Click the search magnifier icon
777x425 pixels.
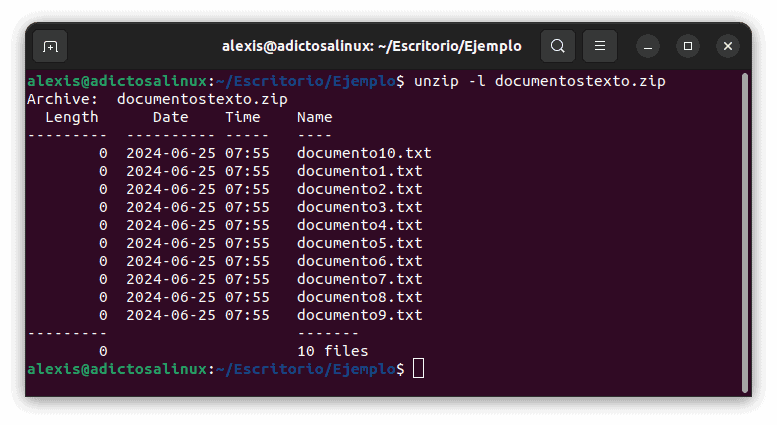pos(558,46)
